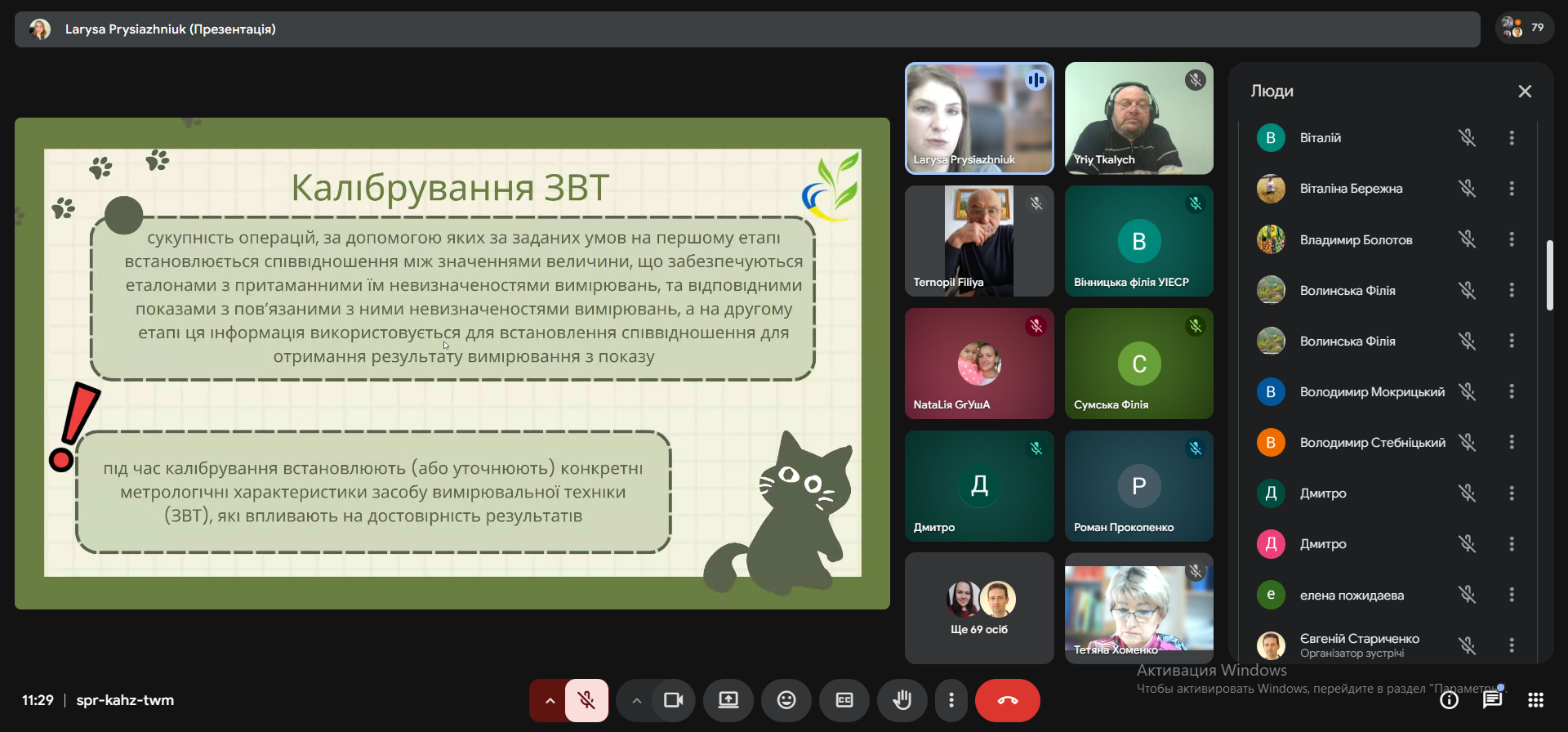Toggle the muted microphone button
Viewport: 1568px width, 732px height.
pos(586,700)
